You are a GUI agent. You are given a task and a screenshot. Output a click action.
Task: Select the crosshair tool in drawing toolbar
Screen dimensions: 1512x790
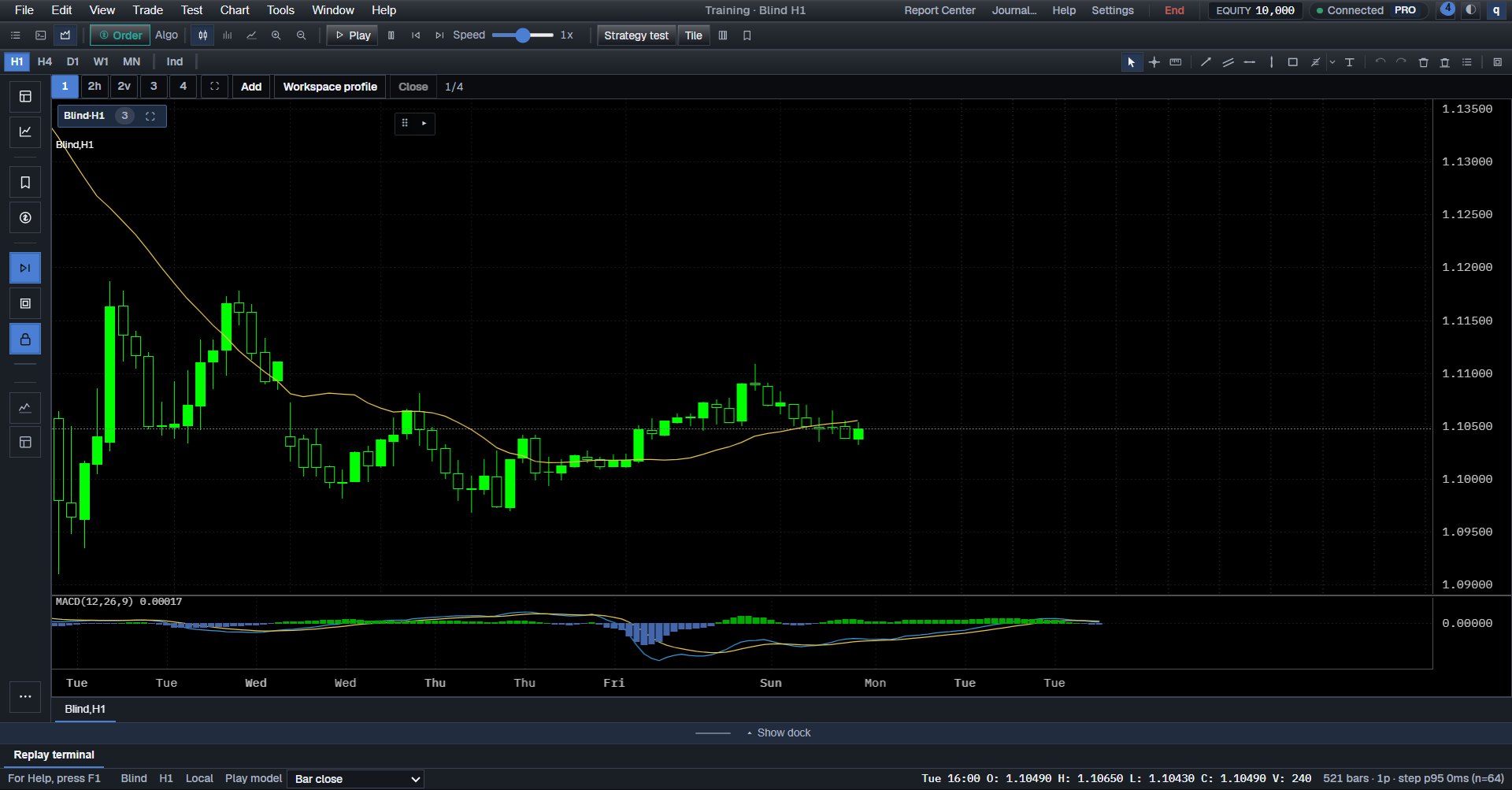pos(1154,62)
